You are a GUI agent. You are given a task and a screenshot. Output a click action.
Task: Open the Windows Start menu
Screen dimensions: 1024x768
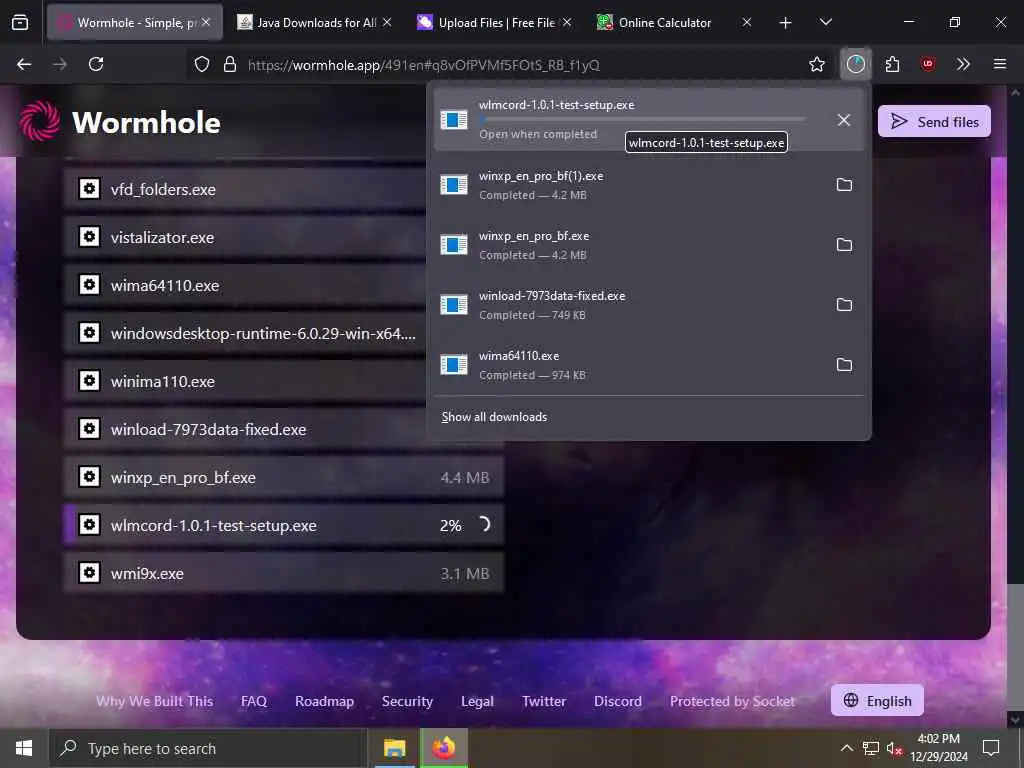24,748
